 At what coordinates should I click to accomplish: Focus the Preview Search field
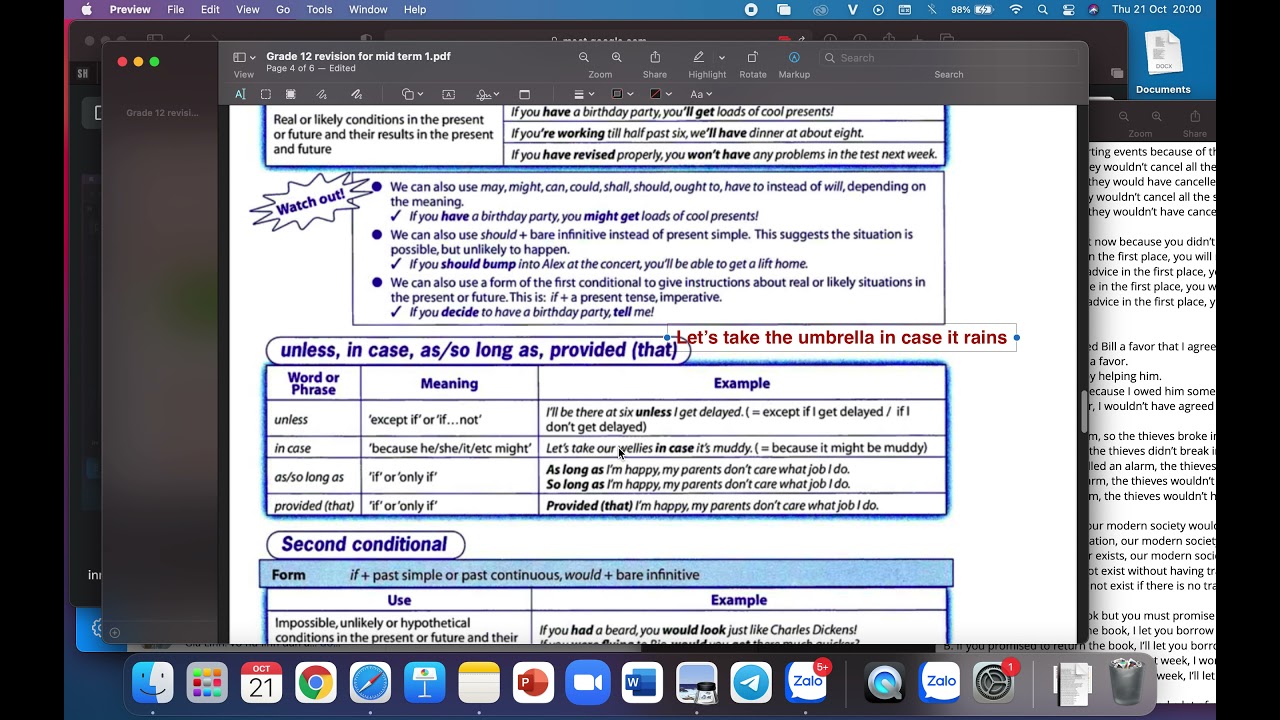tap(949, 58)
